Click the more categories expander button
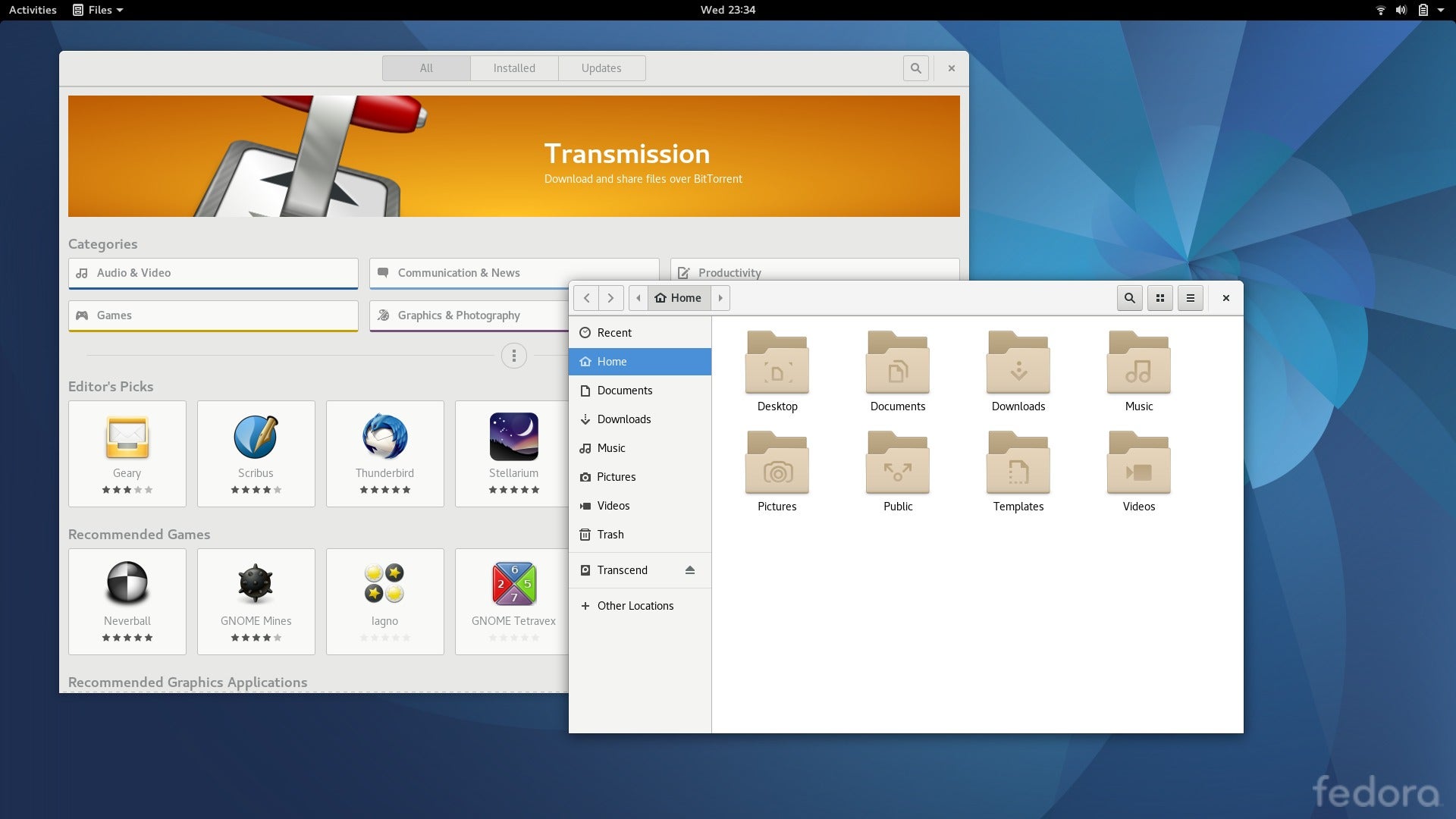Image resolution: width=1456 pixels, height=819 pixels. point(513,355)
